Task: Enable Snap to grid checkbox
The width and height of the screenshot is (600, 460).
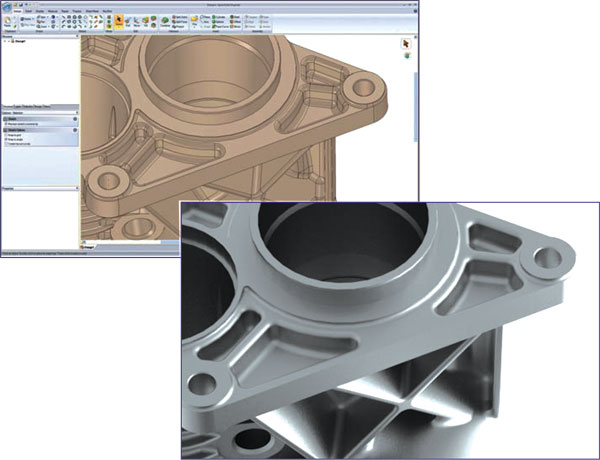Action: click(6, 135)
